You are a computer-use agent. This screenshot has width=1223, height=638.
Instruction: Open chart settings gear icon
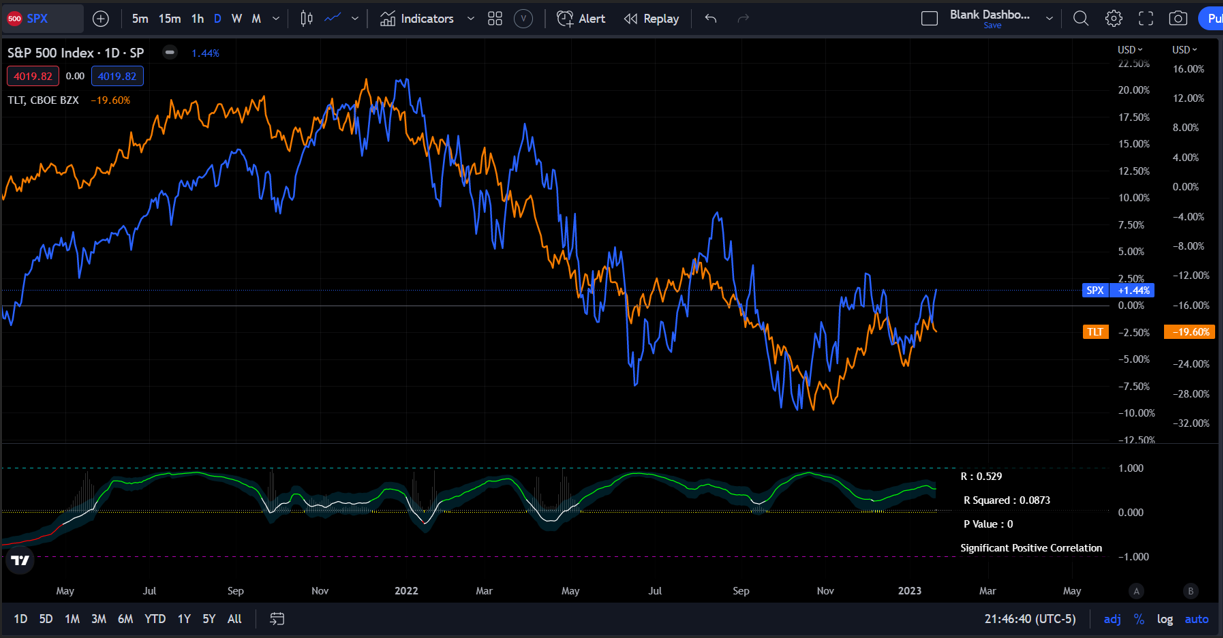(x=1114, y=18)
